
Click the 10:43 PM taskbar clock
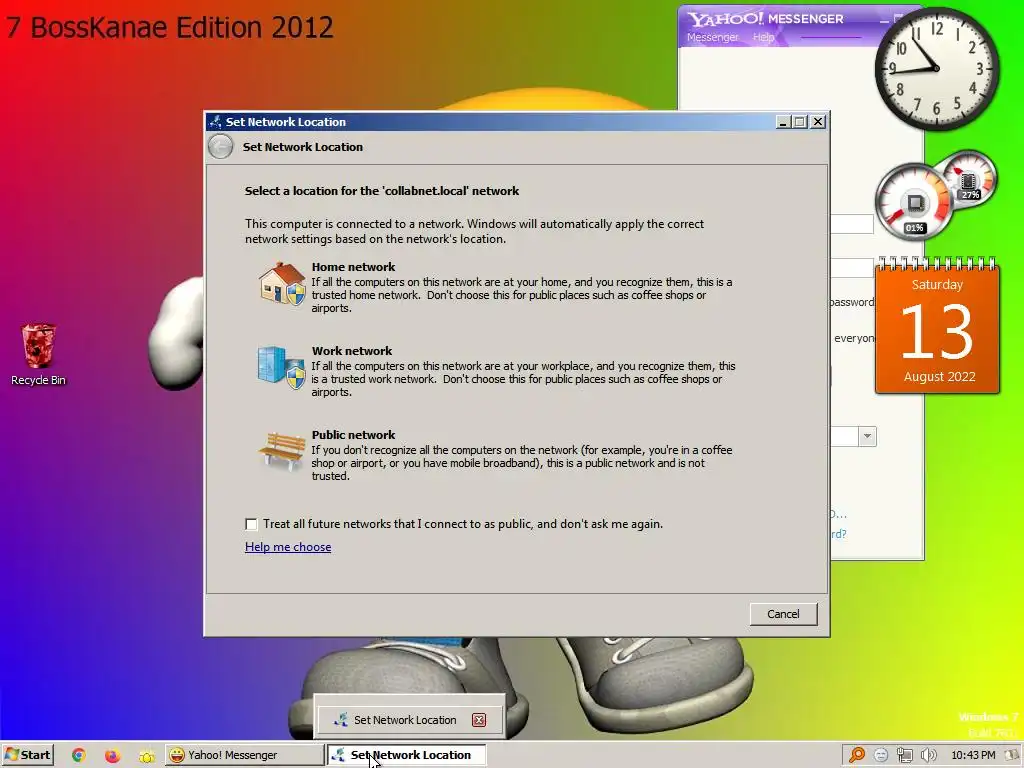pos(973,755)
